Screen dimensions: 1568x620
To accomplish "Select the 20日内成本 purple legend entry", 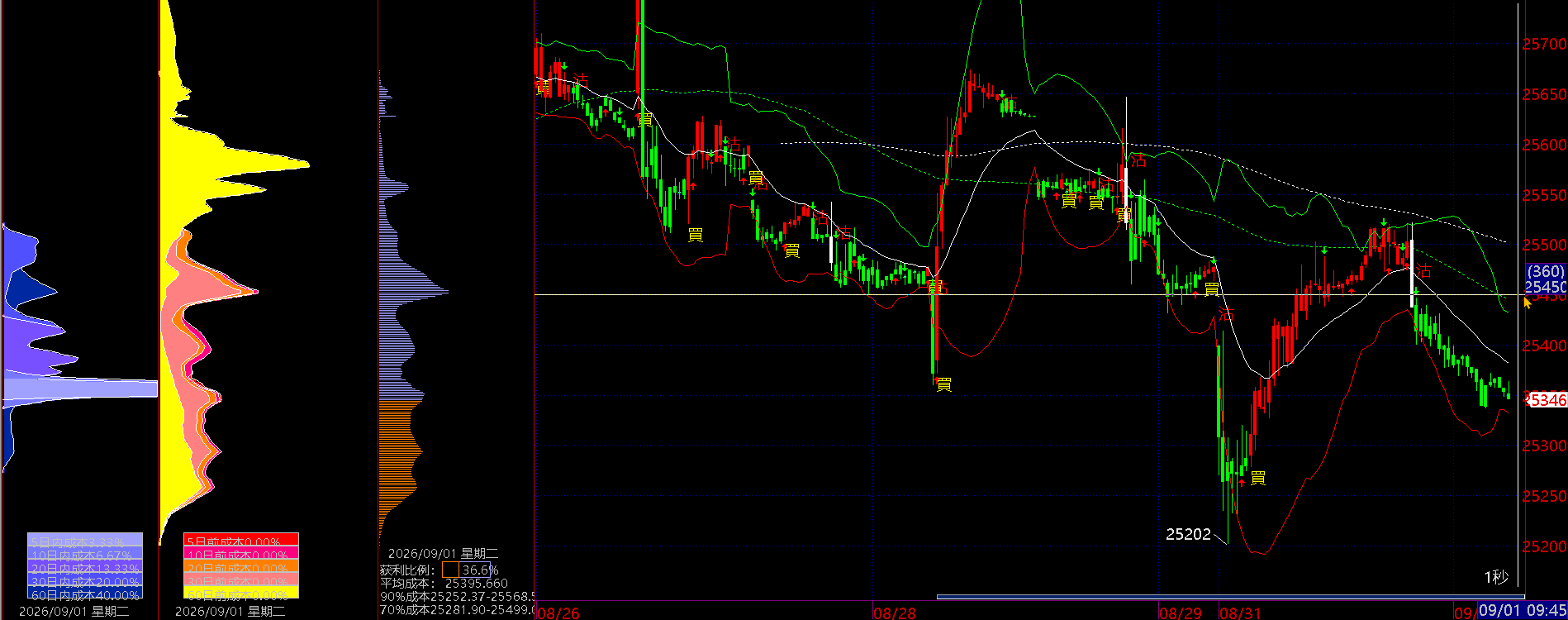I will [85, 567].
